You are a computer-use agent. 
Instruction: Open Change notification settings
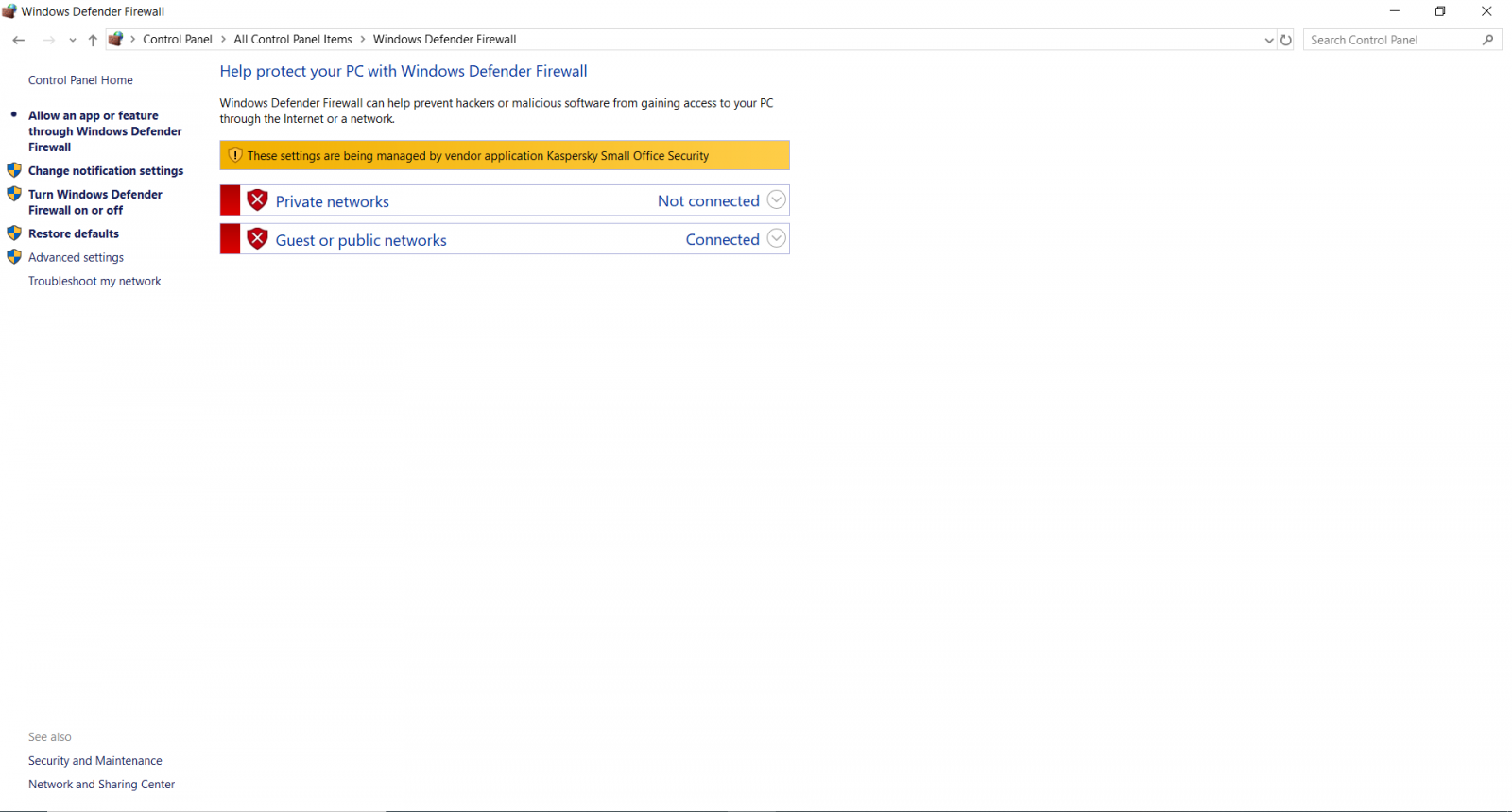106,171
